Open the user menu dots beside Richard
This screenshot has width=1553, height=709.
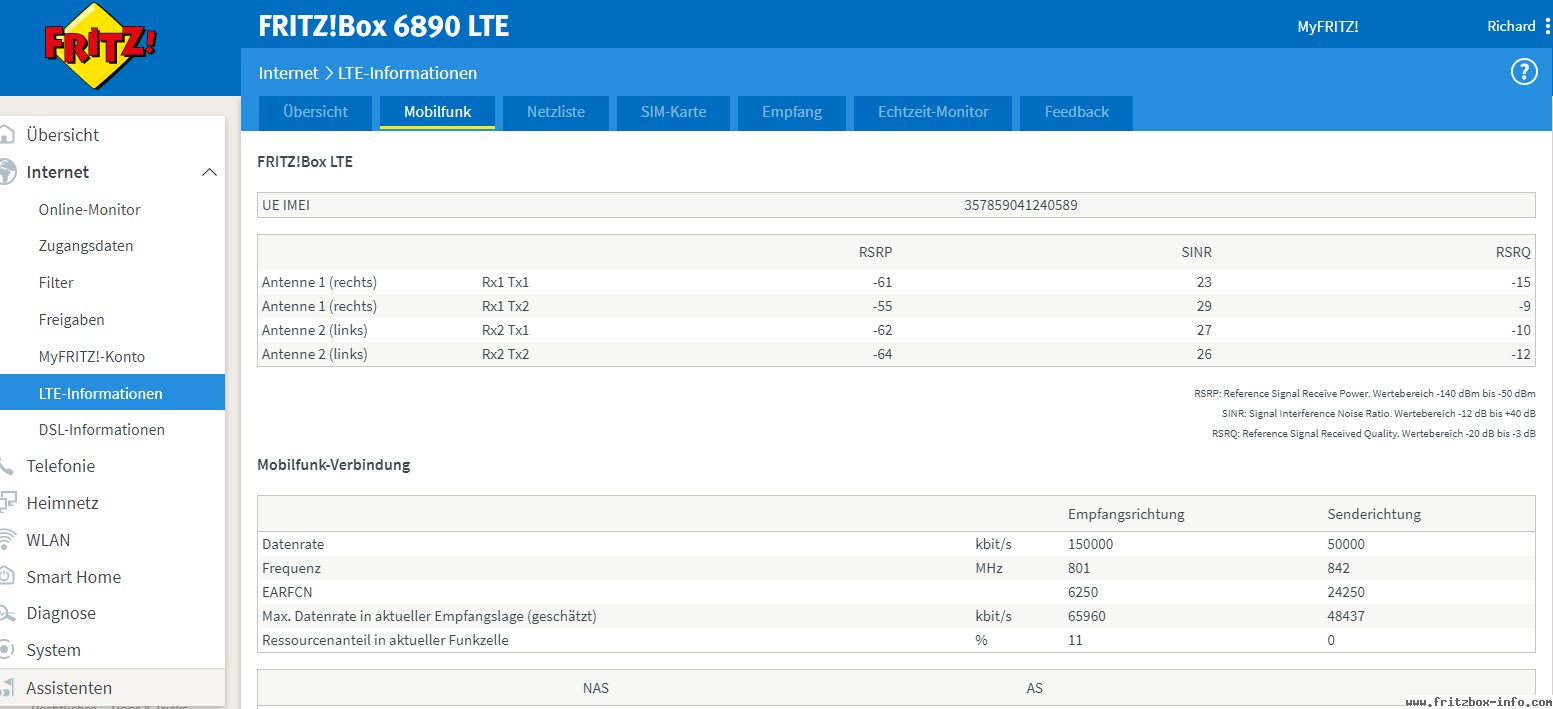point(1547,26)
